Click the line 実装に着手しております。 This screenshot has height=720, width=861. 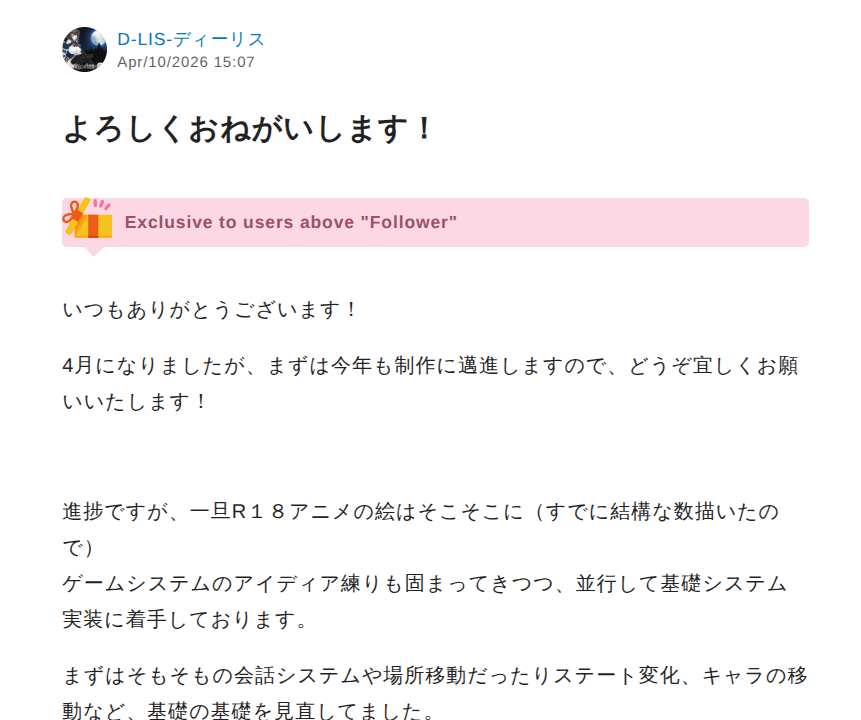[x=185, y=619]
